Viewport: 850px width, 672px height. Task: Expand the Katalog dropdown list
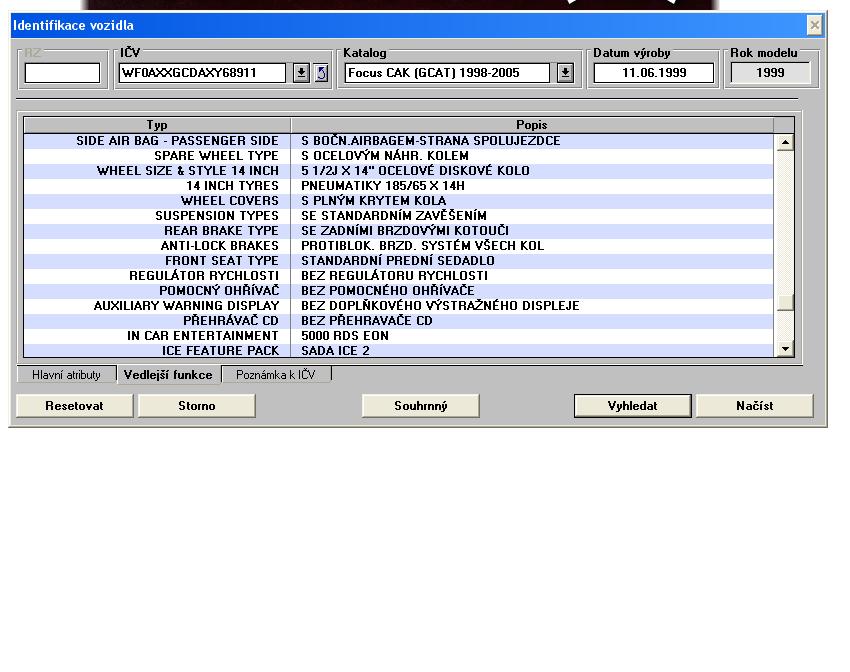[x=565, y=73]
